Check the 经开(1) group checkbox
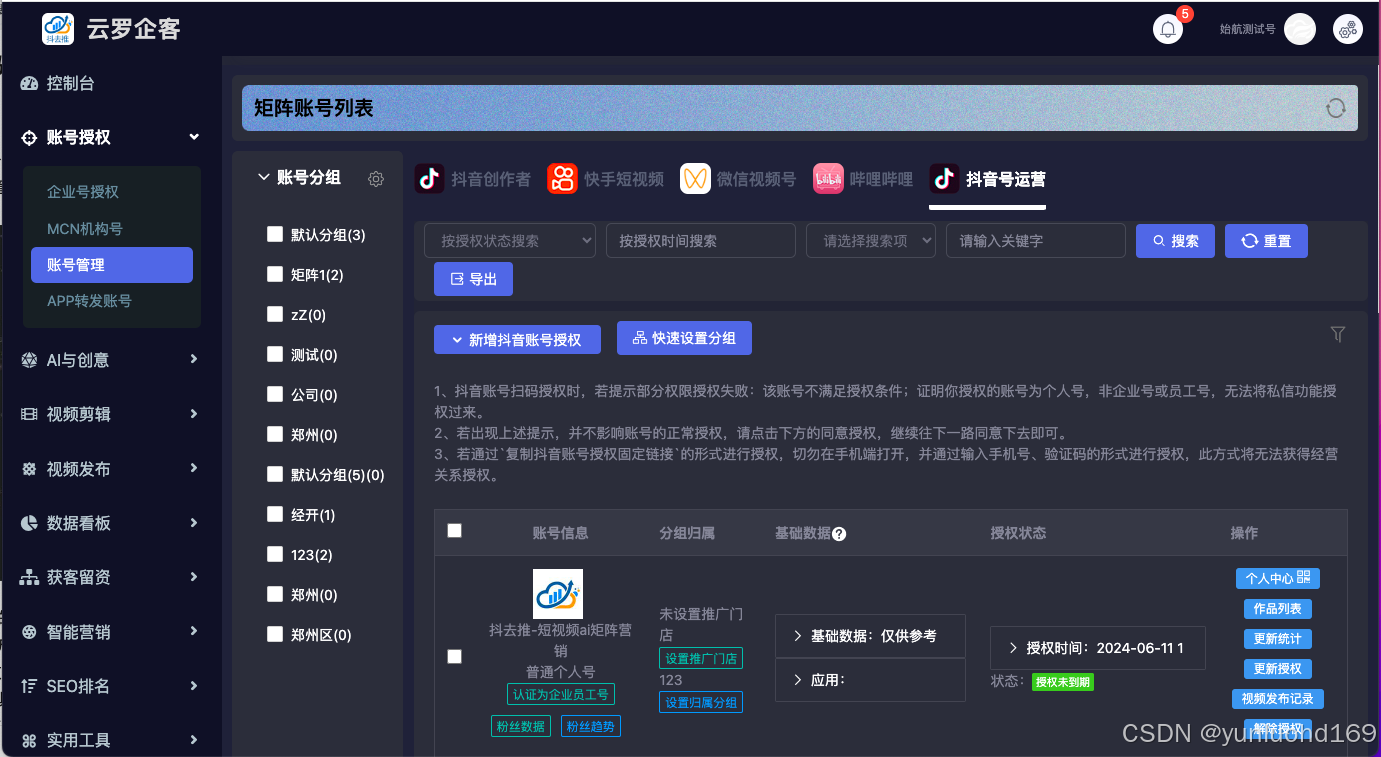 (x=275, y=514)
